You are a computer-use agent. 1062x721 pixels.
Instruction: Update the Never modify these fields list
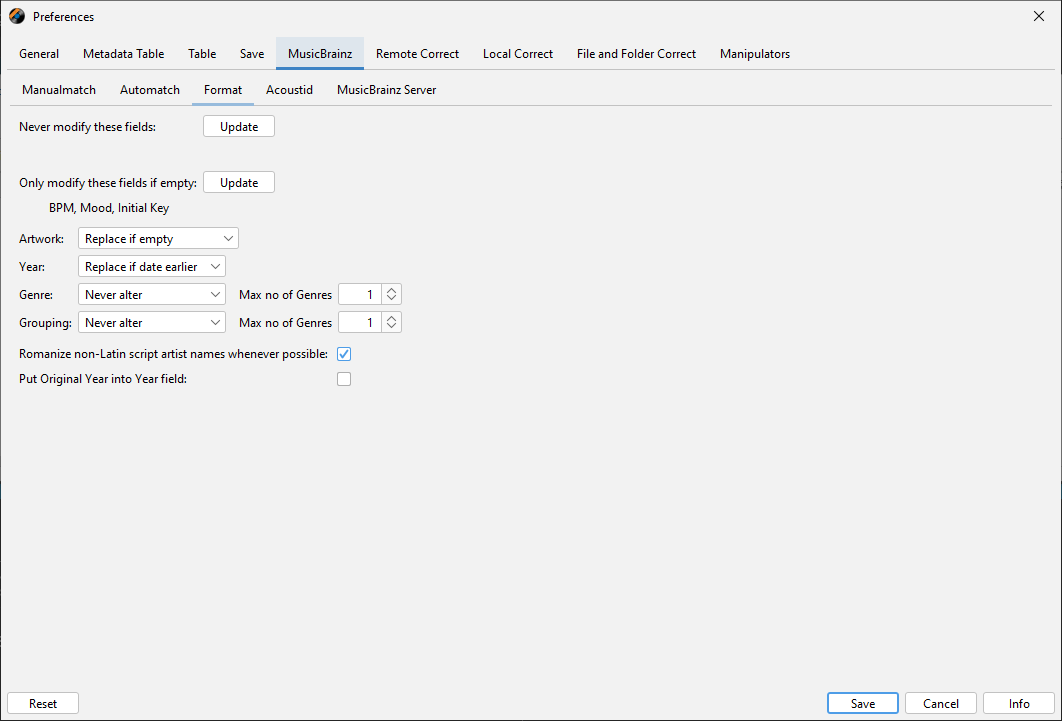[x=239, y=127]
